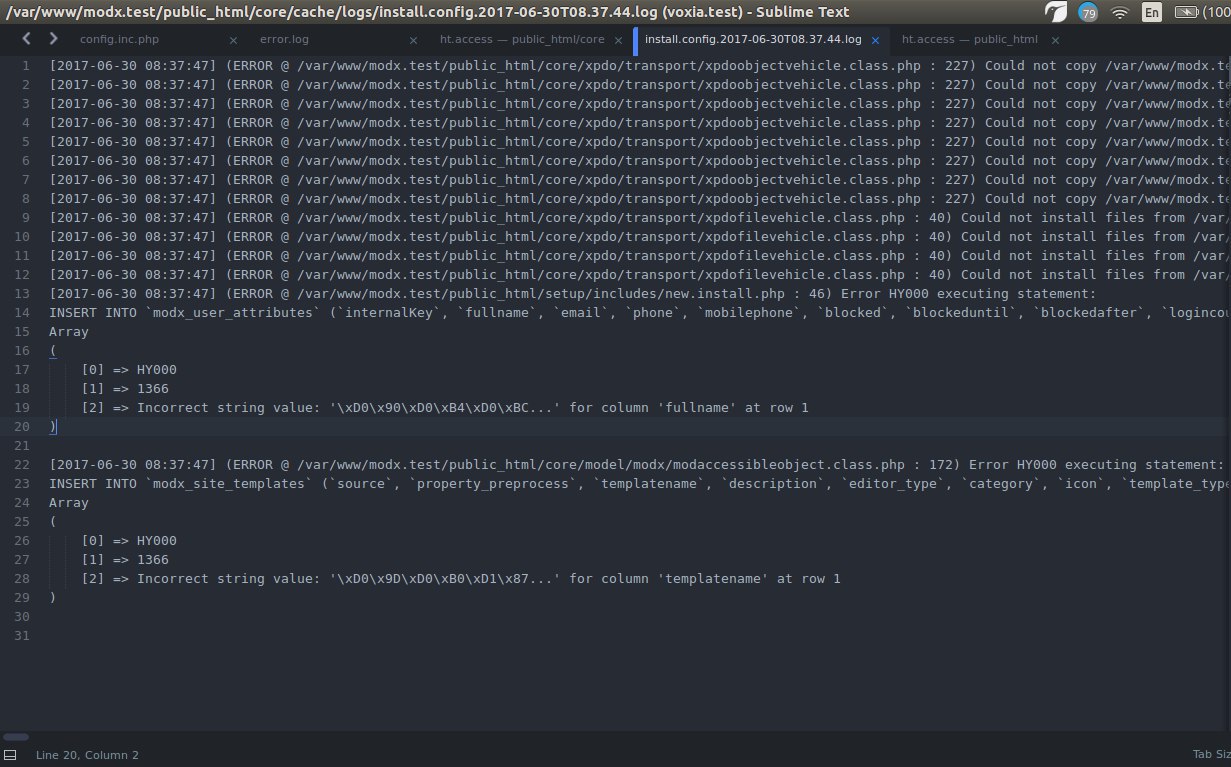This screenshot has height=767, width=1231.
Task: Toggle the side bar icon in status bar
Action: (x=10, y=755)
